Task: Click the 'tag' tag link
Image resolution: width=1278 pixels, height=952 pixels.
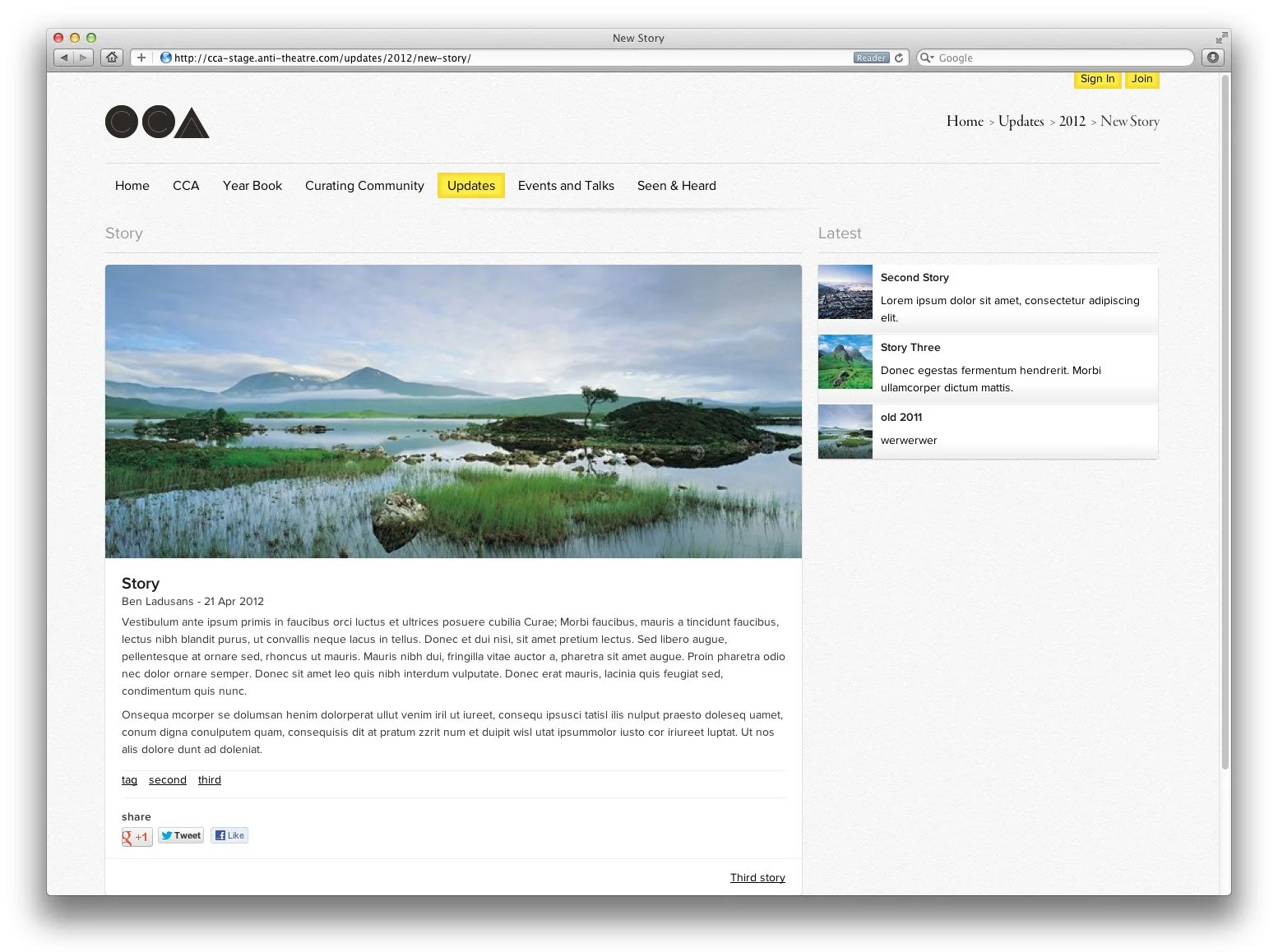Action: click(x=129, y=780)
